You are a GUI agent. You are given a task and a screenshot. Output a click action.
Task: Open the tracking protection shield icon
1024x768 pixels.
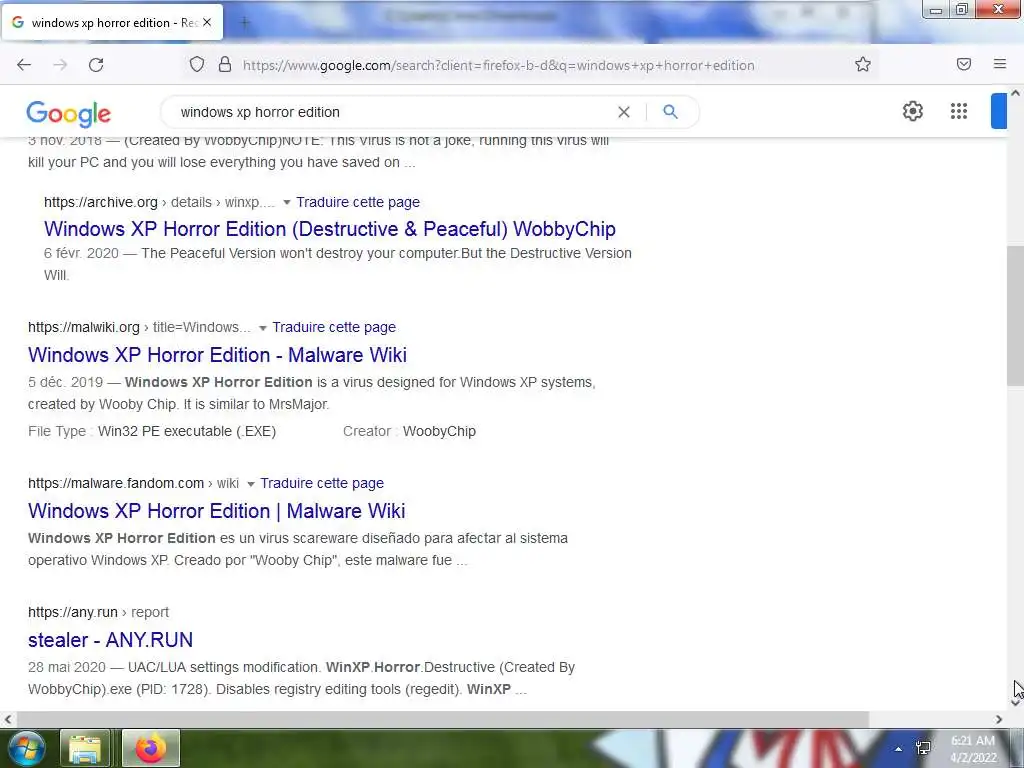[197, 64]
